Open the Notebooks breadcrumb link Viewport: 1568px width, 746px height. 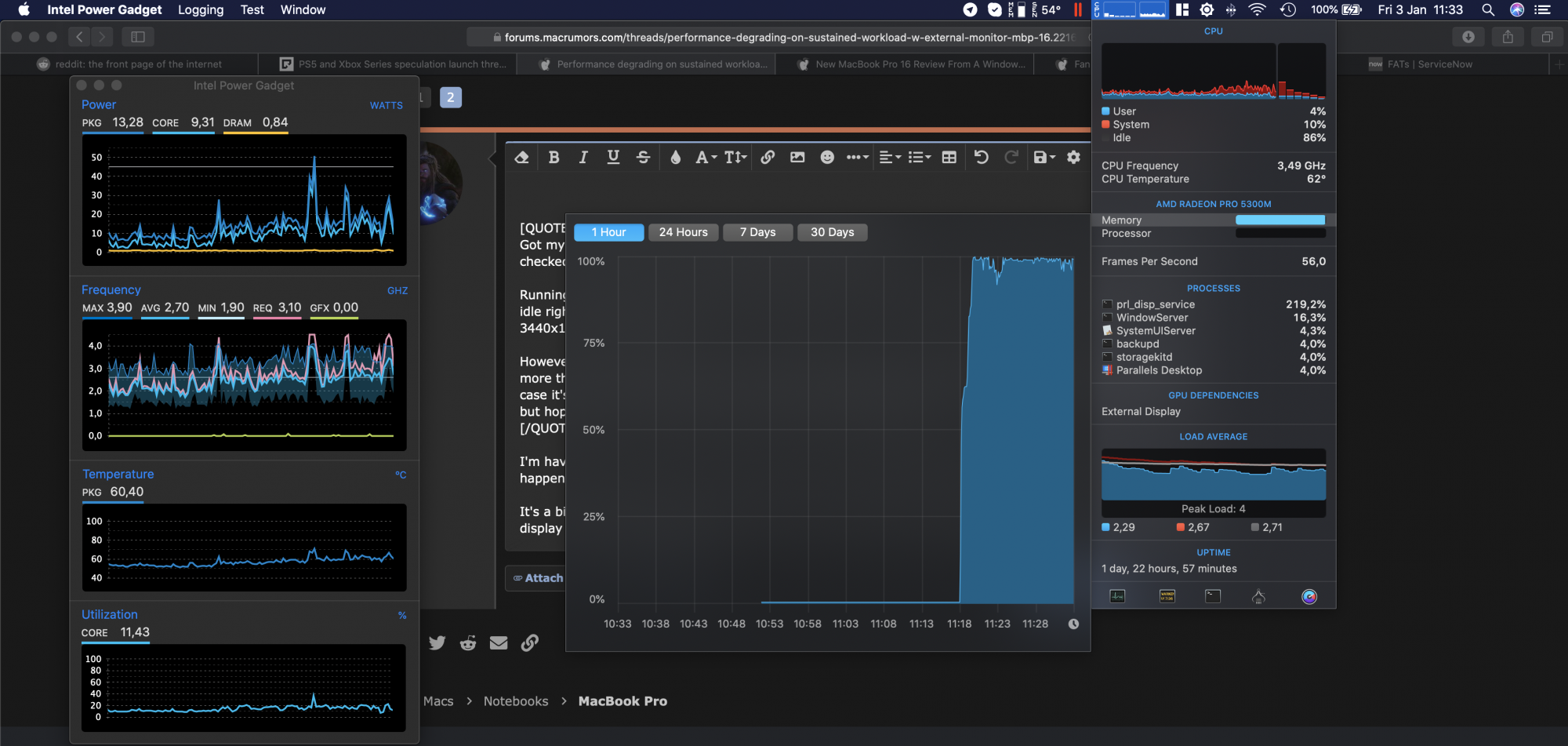516,701
